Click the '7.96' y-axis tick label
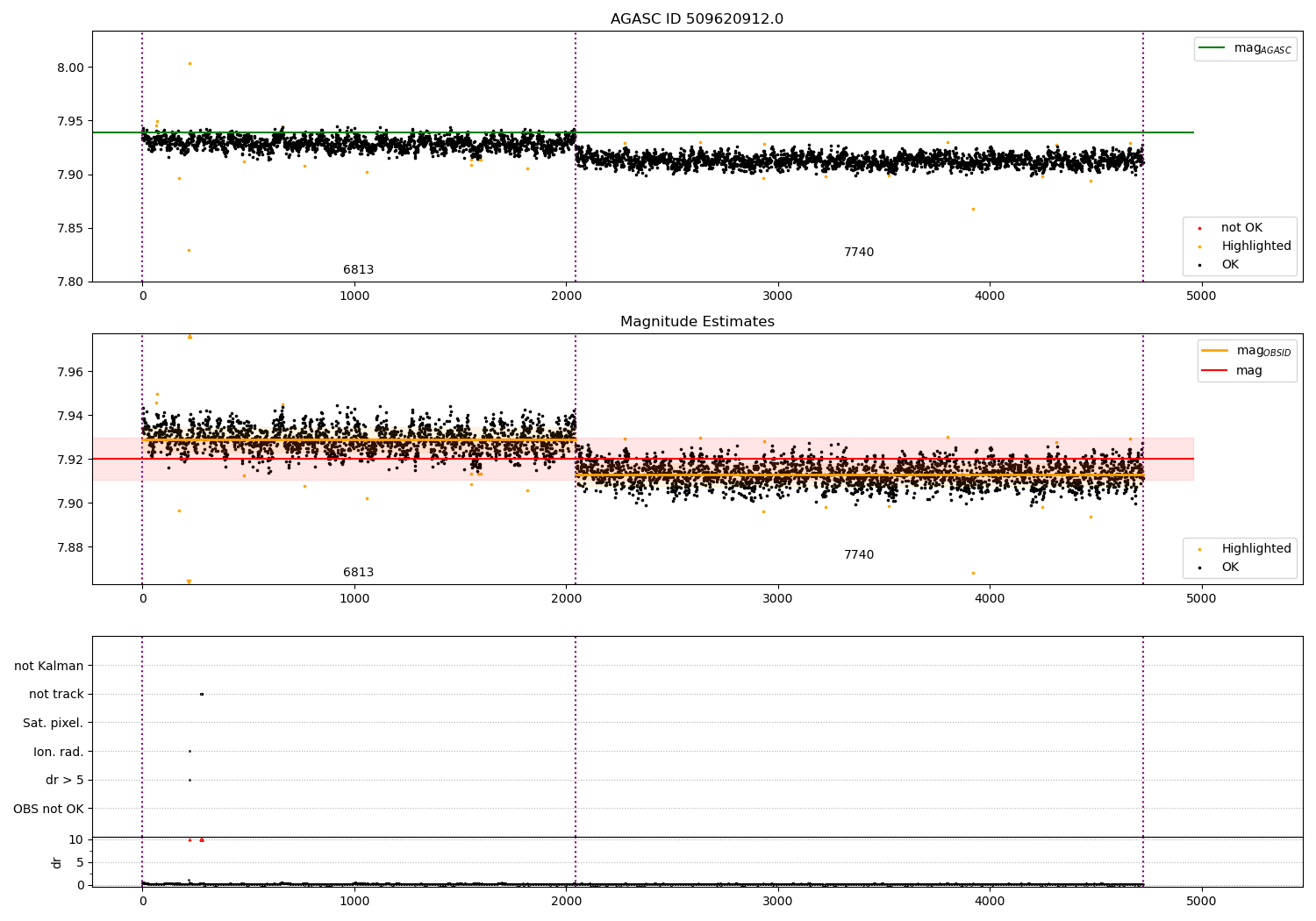The height and width of the screenshot is (921, 1316). click(69, 372)
